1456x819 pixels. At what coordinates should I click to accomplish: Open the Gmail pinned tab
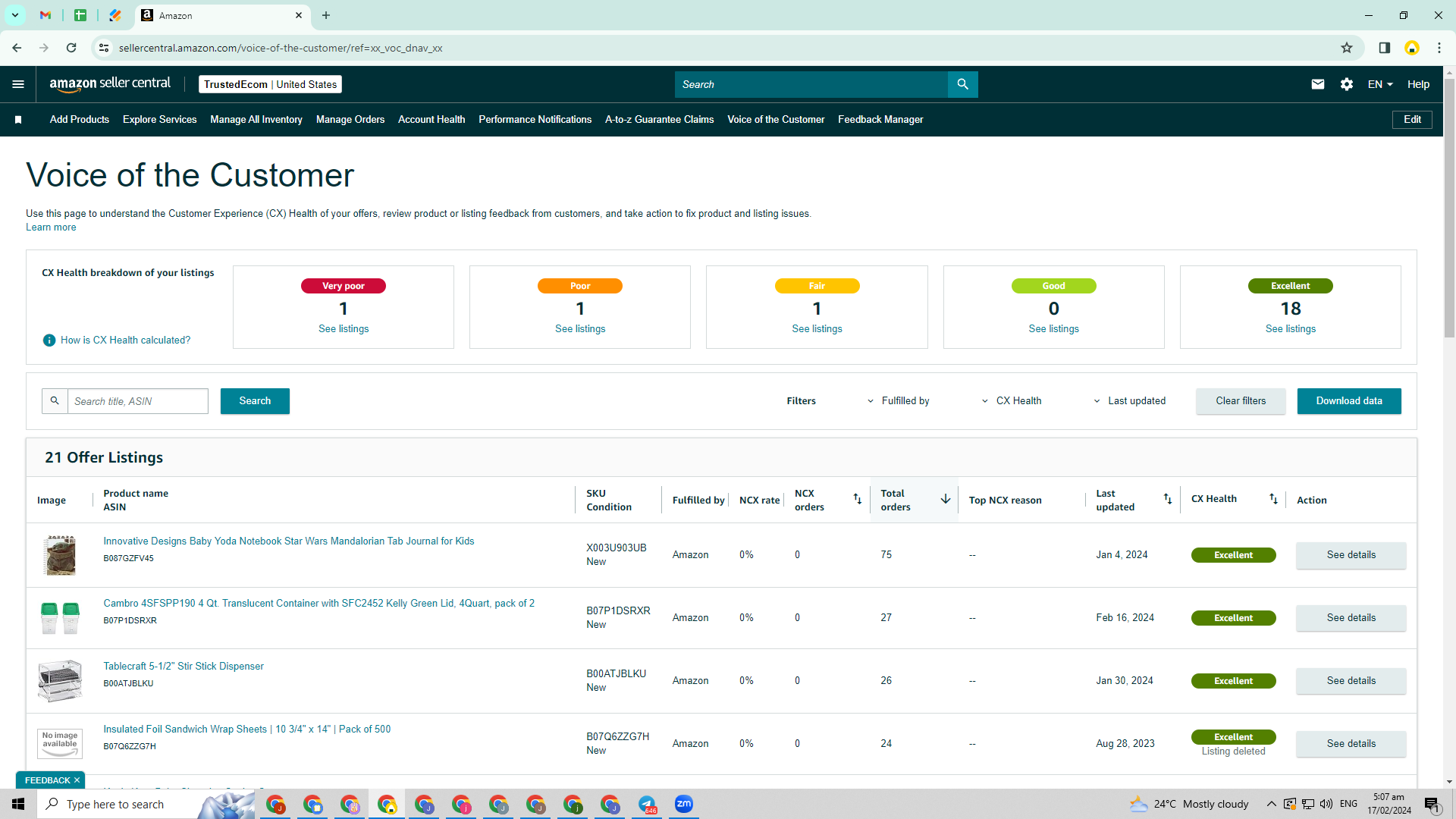click(45, 15)
